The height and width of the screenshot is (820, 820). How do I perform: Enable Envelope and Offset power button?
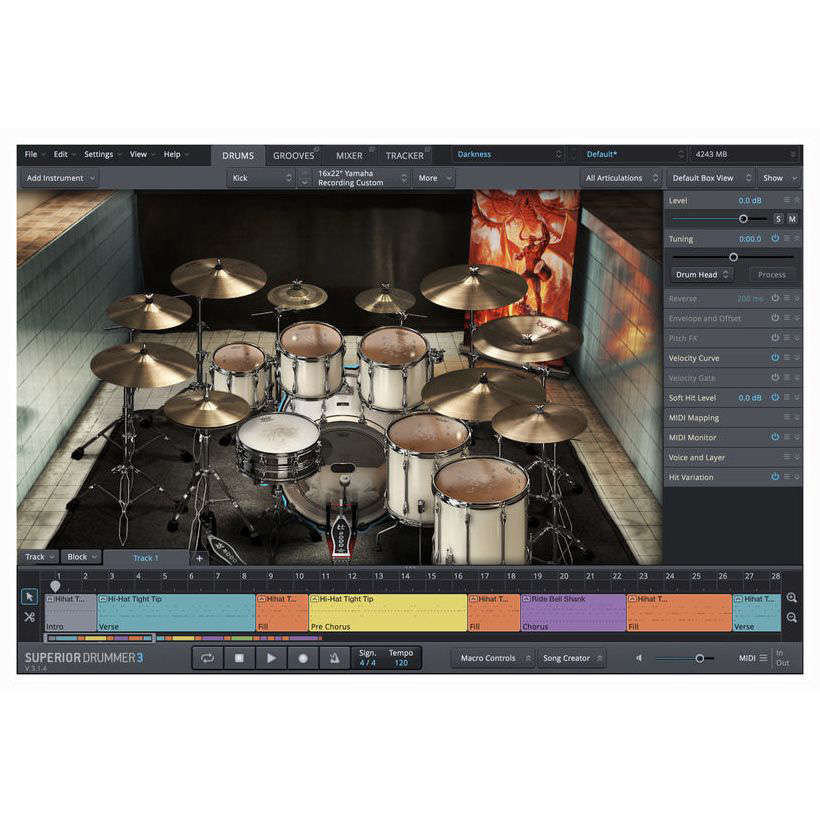(x=775, y=318)
